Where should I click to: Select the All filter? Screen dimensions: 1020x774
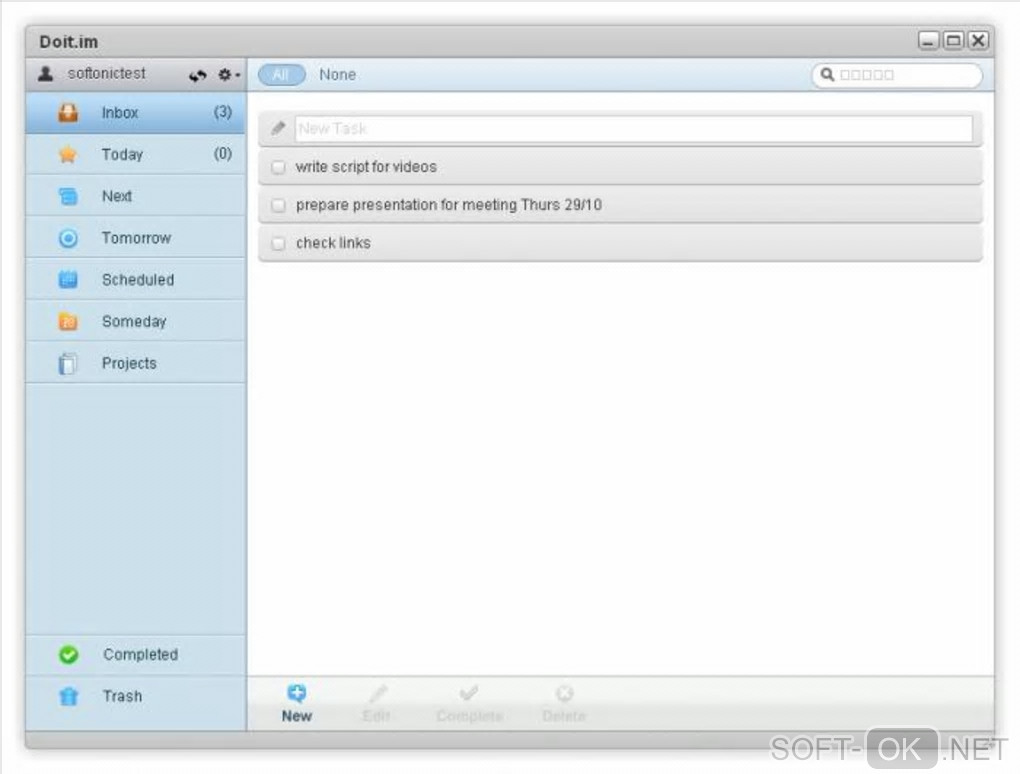click(x=281, y=75)
